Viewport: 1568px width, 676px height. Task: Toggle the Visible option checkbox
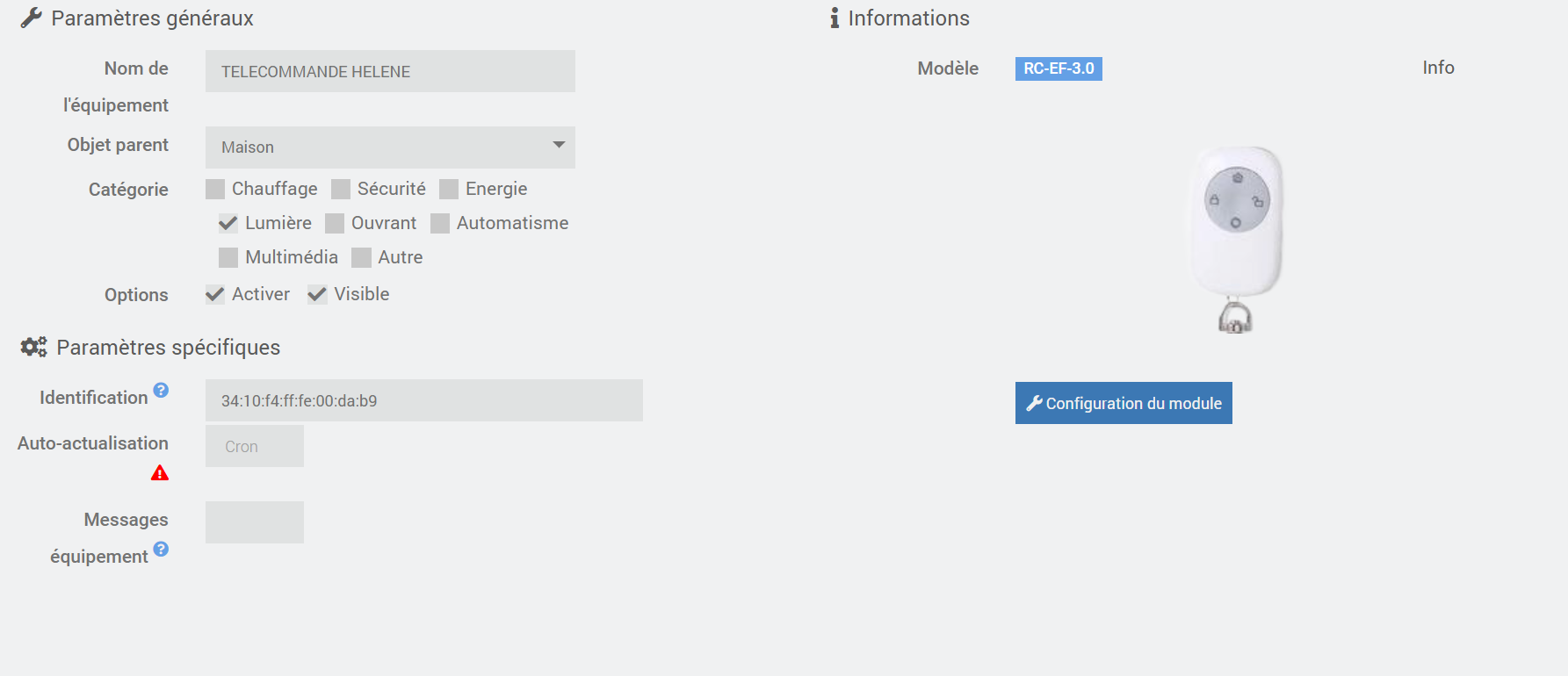[x=317, y=295]
